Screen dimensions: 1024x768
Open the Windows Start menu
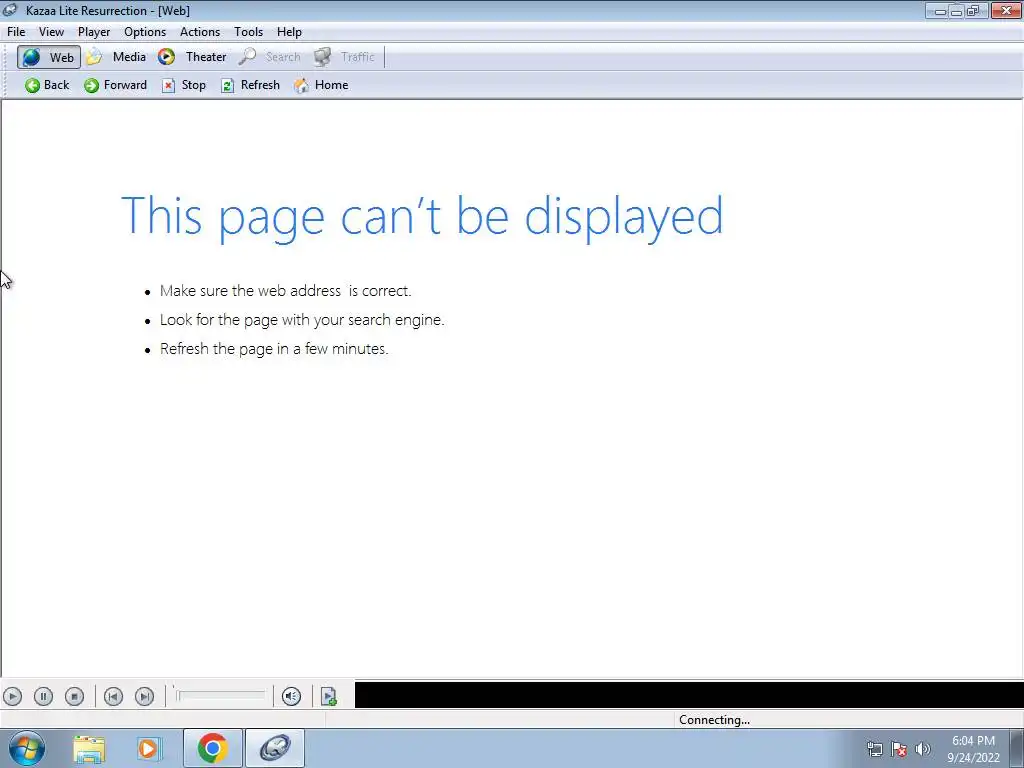pyautogui.click(x=27, y=748)
